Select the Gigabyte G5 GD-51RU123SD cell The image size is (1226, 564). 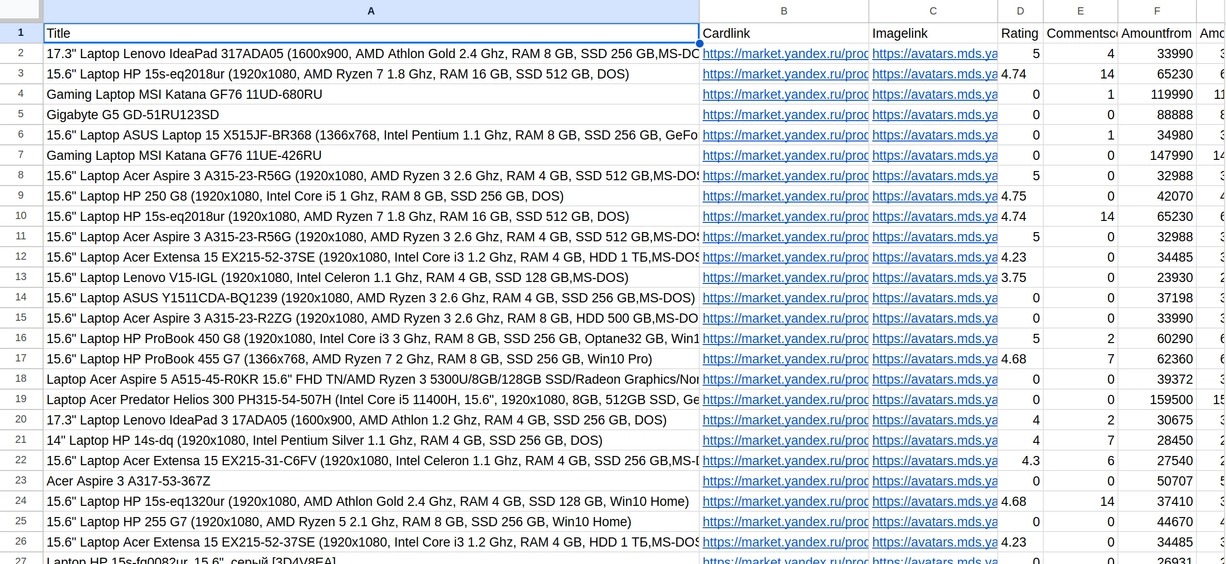pos(371,115)
